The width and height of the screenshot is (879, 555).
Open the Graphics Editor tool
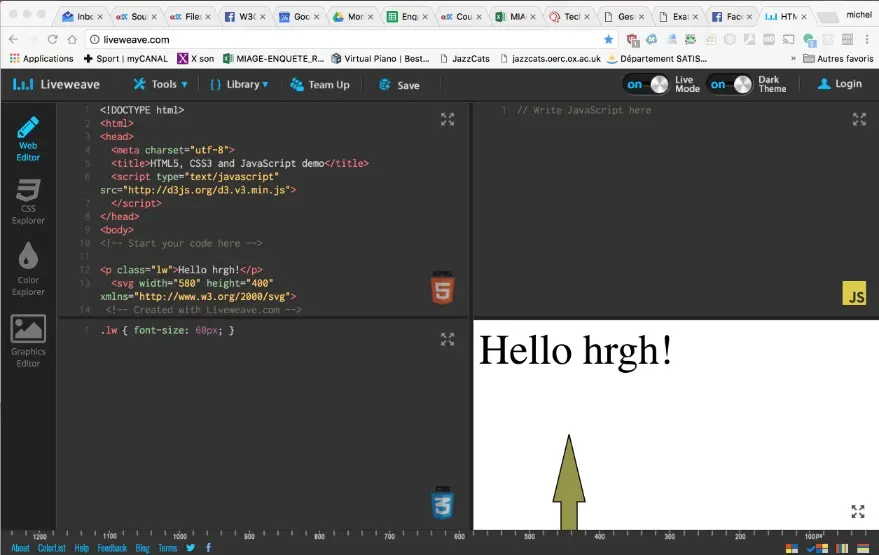pyautogui.click(x=28, y=341)
